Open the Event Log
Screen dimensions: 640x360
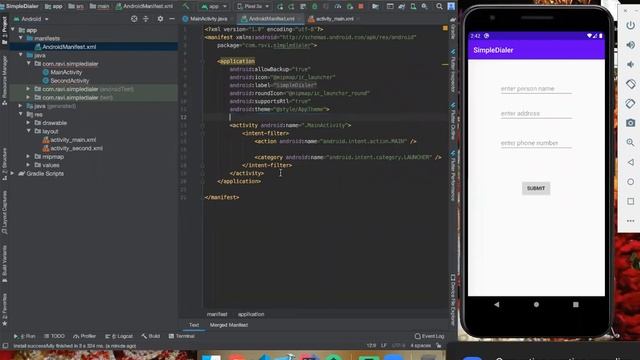point(429,336)
